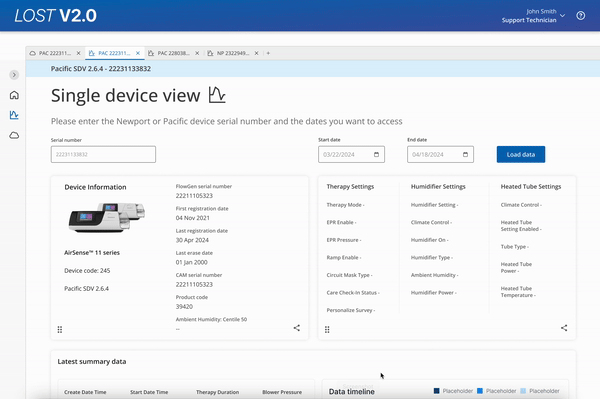
Task: Click the Tube Type label
Action: click(515, 247)
